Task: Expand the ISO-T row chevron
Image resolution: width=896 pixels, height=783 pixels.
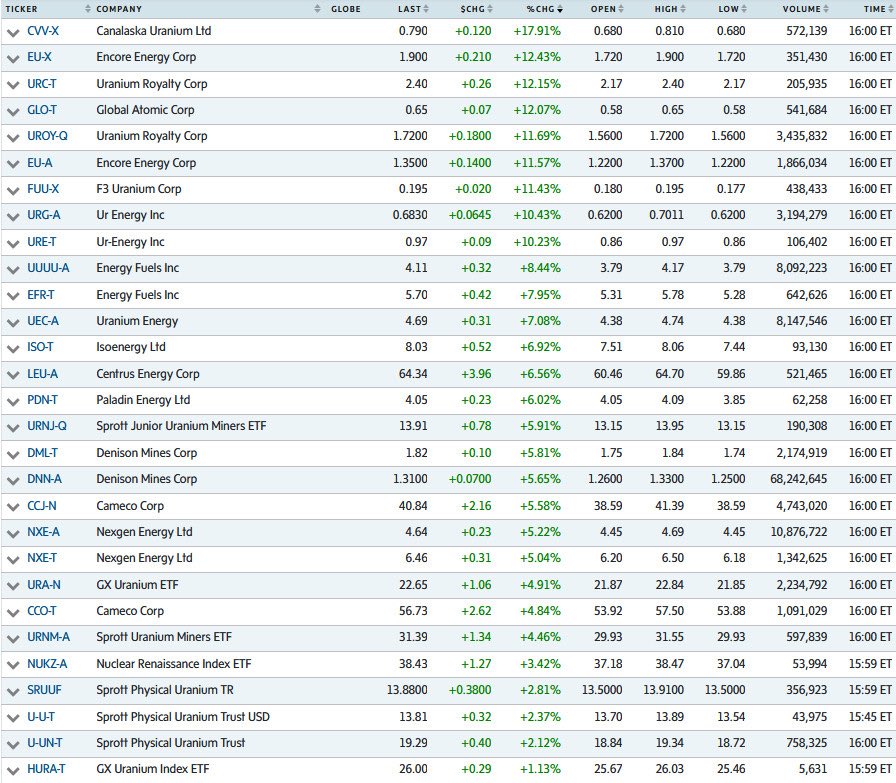Action: [x=13, y=349]
